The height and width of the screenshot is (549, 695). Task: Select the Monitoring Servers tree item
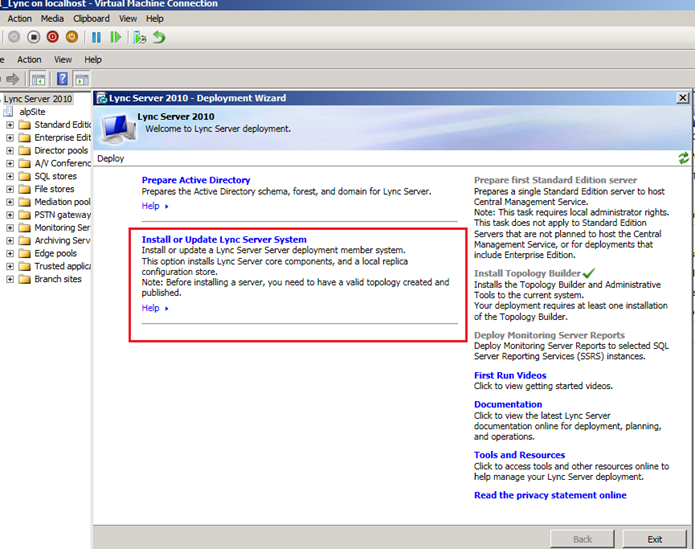[62, 228]
